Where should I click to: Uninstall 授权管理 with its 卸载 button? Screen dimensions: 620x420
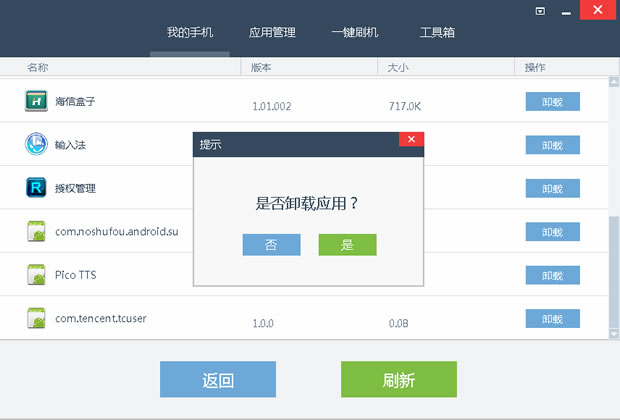click(552, 188)
